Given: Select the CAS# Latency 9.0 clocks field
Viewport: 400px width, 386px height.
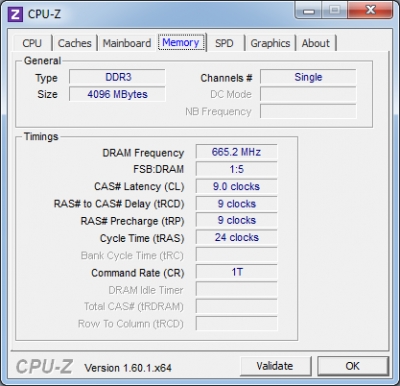Looking at the screenshot, I should click(236, 186).
